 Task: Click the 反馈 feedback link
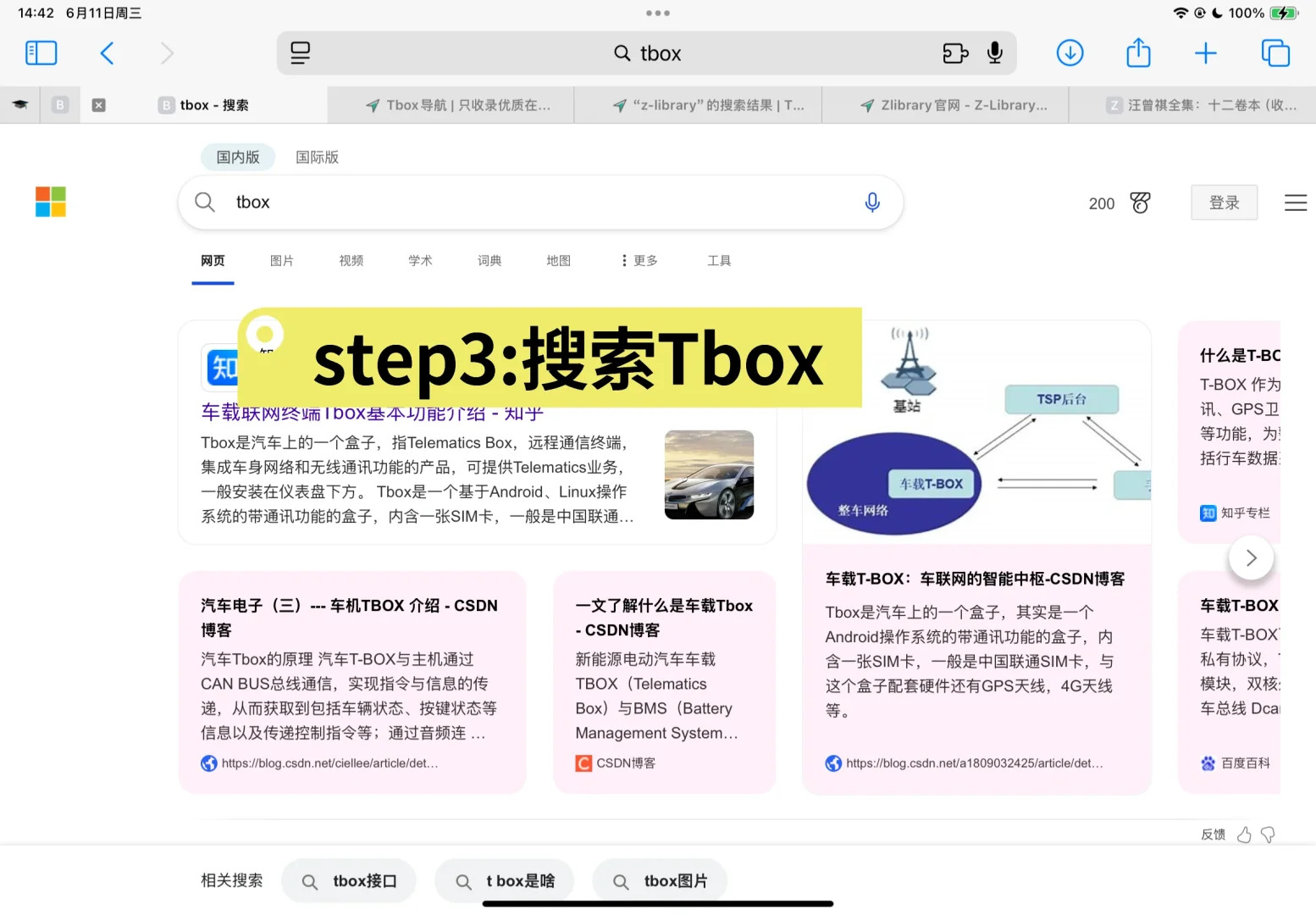tap(1213, 835)
